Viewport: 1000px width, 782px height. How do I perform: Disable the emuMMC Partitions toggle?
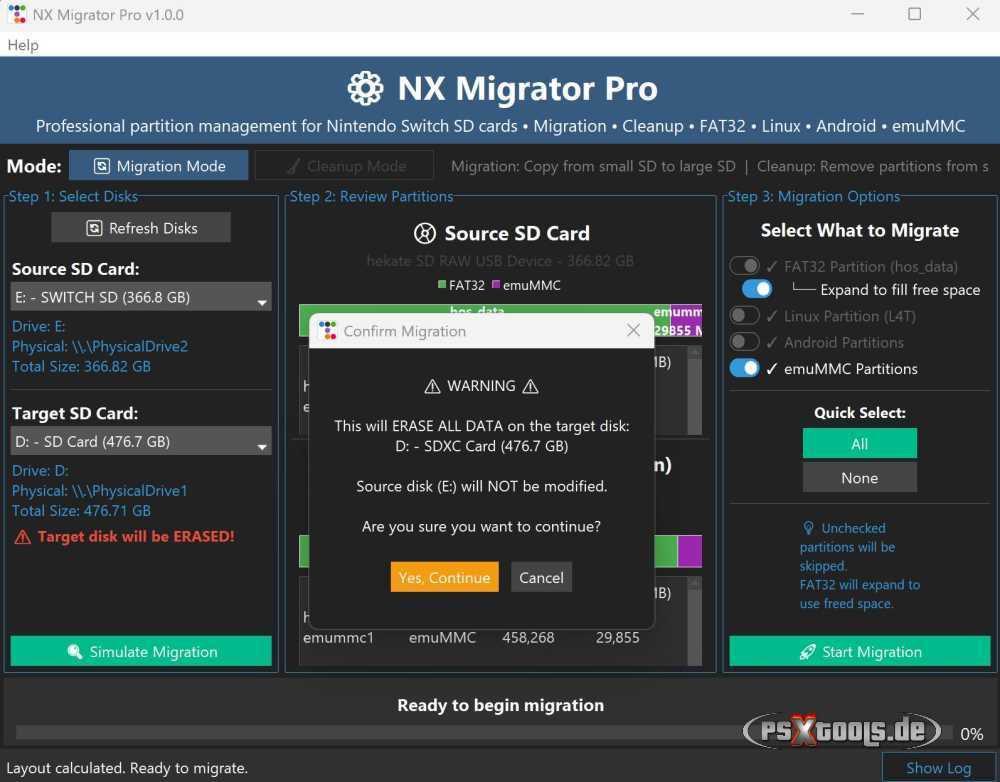coord(744,368)
